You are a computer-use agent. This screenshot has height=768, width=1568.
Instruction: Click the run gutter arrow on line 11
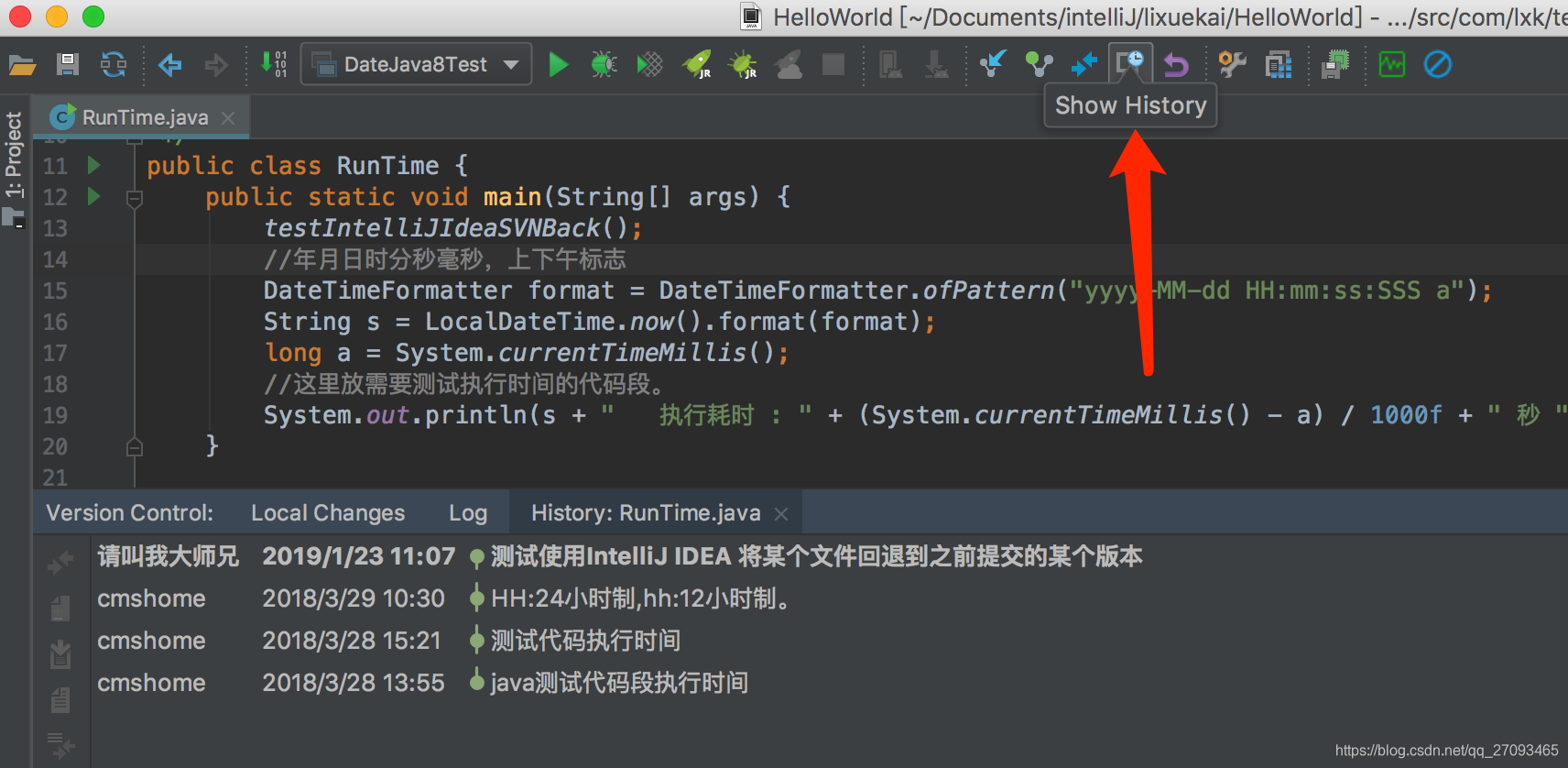[x=93, y=165]
